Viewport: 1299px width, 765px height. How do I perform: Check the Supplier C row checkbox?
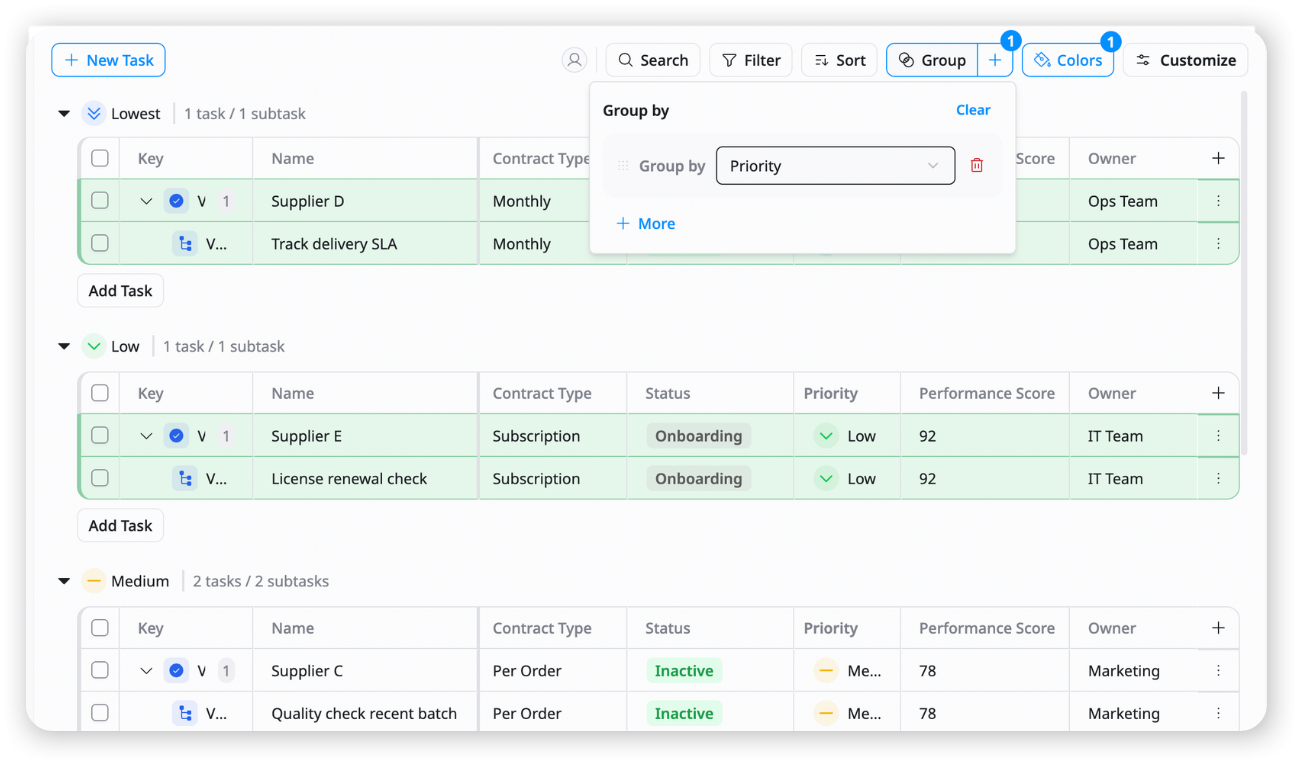pos(100,670)
